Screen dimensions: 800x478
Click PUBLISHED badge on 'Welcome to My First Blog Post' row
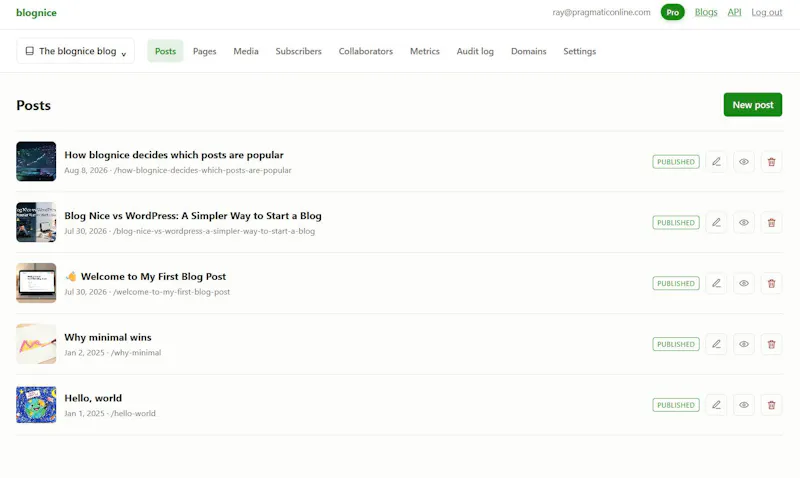(676, 283)
